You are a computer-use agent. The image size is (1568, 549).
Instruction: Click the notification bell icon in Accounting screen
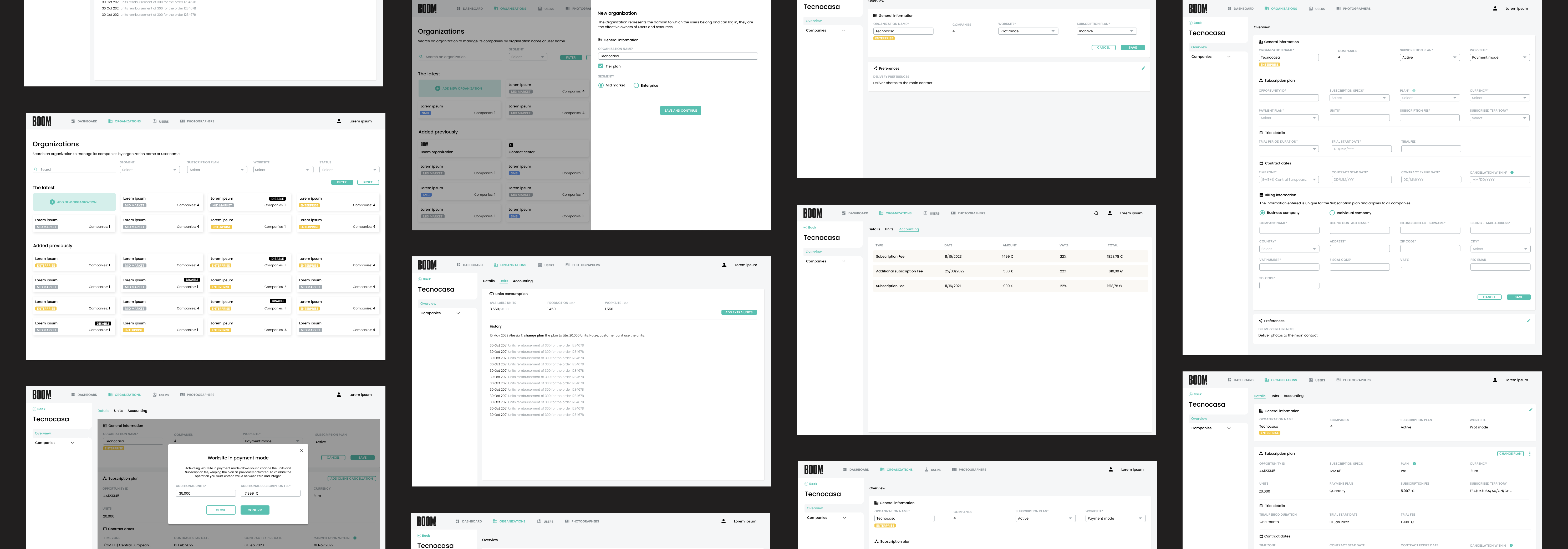[1096, 213]
